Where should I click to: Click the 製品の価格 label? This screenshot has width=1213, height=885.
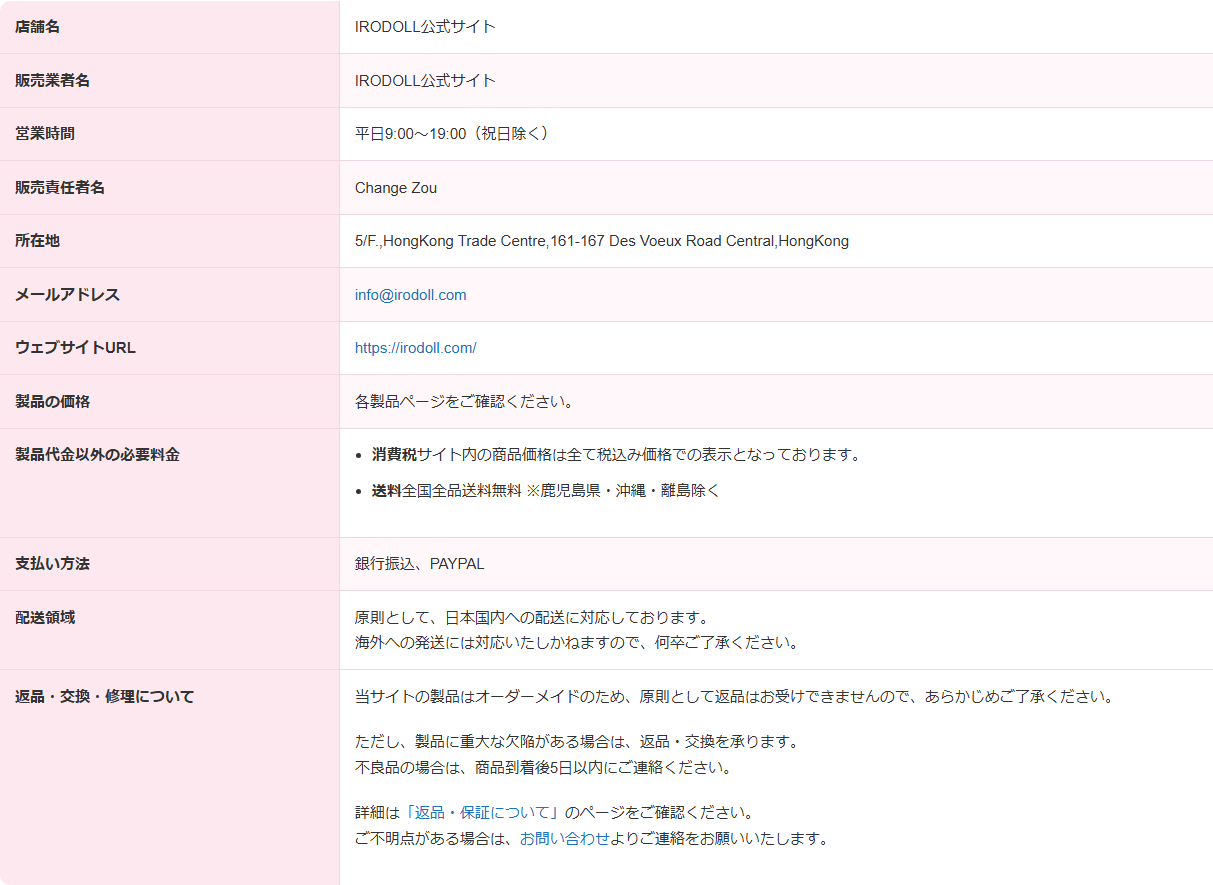tap(53, 401)
